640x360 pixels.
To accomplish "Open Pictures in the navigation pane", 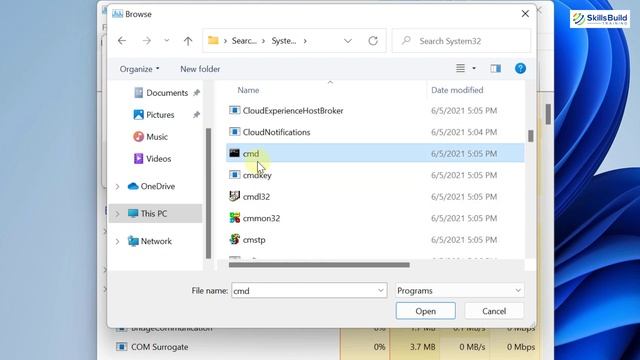I will pyautogui.click(x=160, y=115).
